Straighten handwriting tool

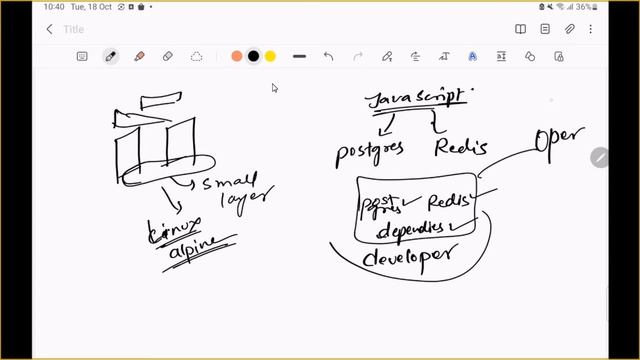tap(416, 56)
